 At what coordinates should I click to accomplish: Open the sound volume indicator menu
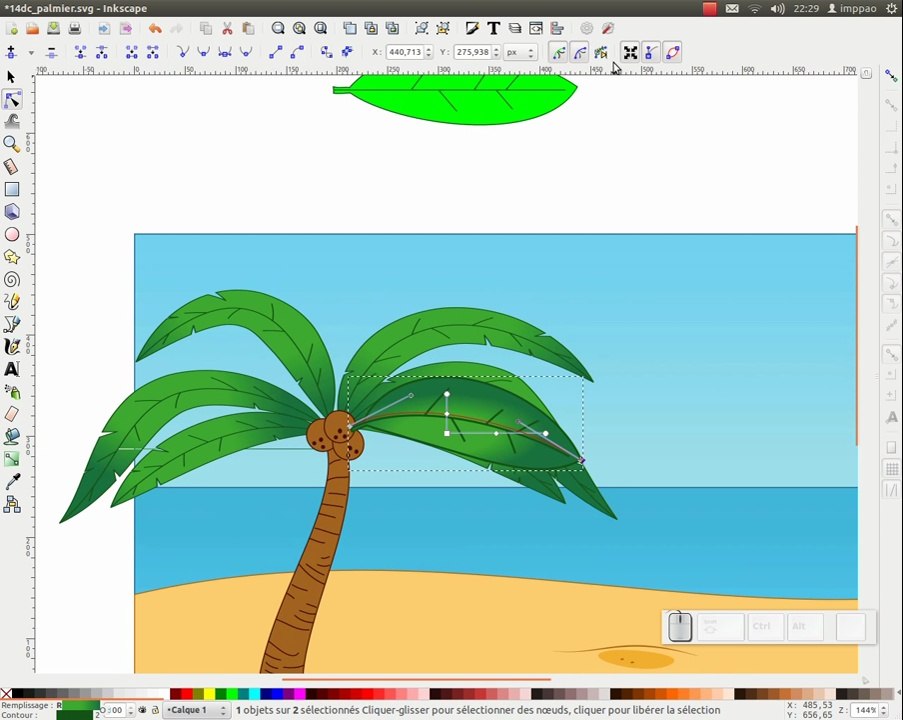click(777, 8)
